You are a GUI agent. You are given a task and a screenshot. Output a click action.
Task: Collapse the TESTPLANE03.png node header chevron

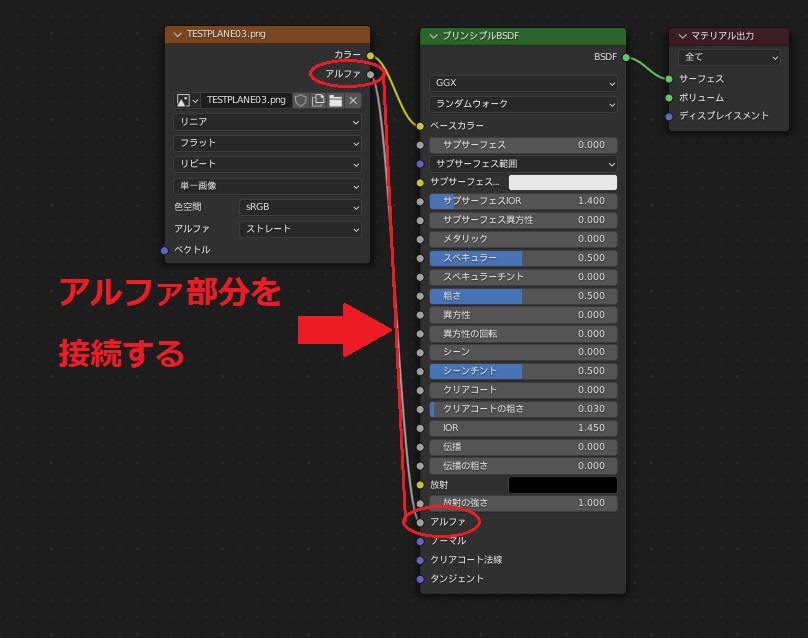pyautogui.click(x=177, y=35)
